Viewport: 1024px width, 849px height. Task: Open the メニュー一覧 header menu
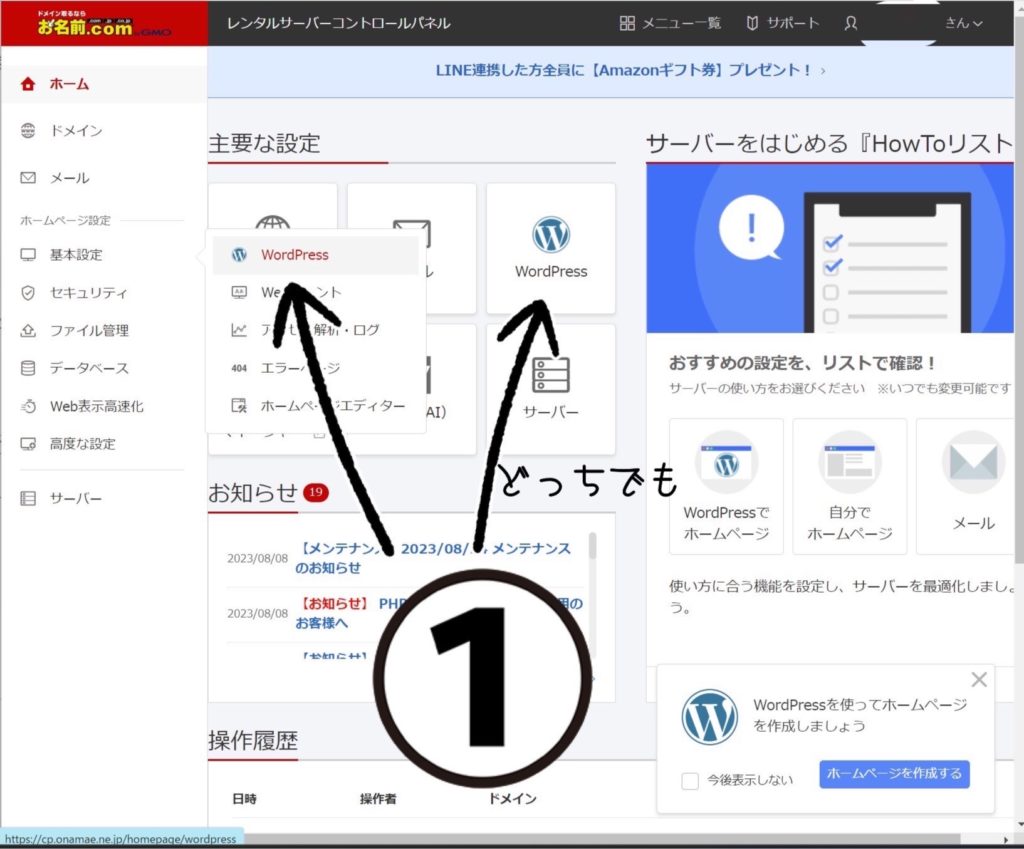pos(670,23)
